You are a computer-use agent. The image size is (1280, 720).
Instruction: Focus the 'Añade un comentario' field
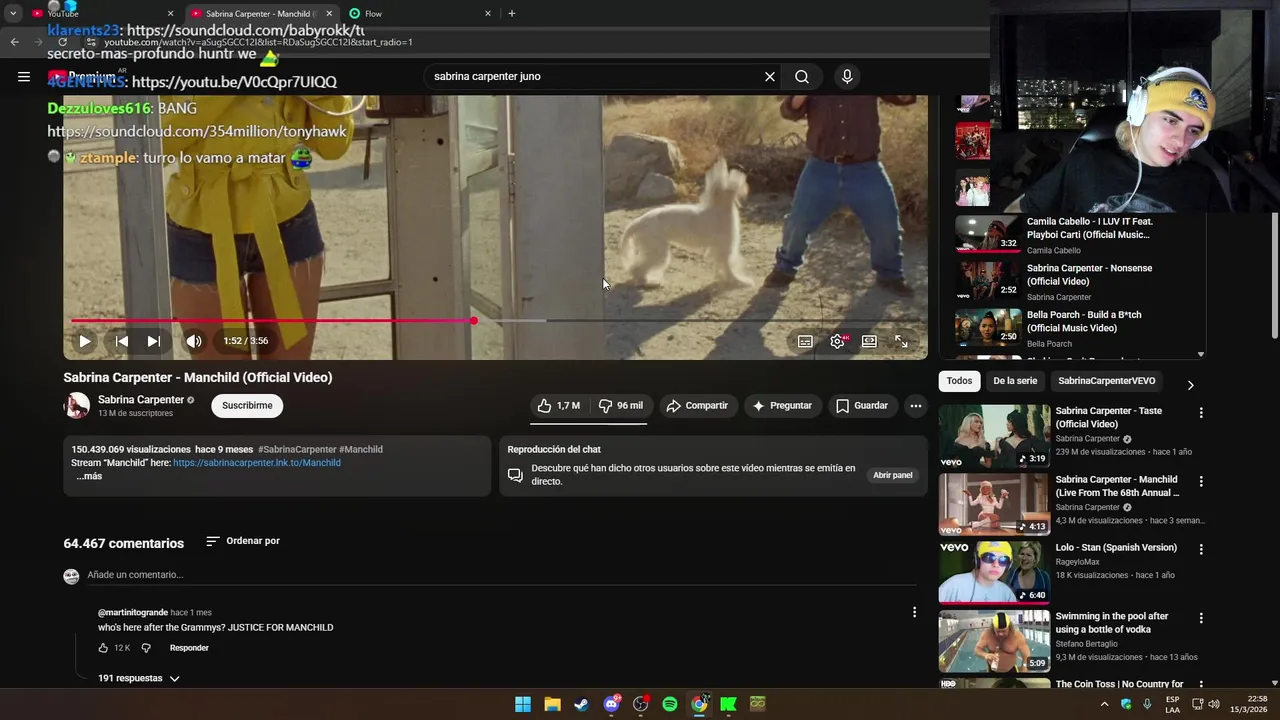click(x=500, y=575)
